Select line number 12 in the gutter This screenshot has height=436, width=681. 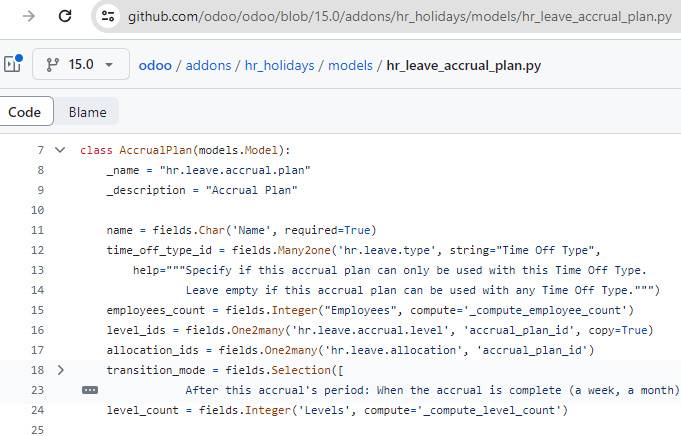pos(37,250)
